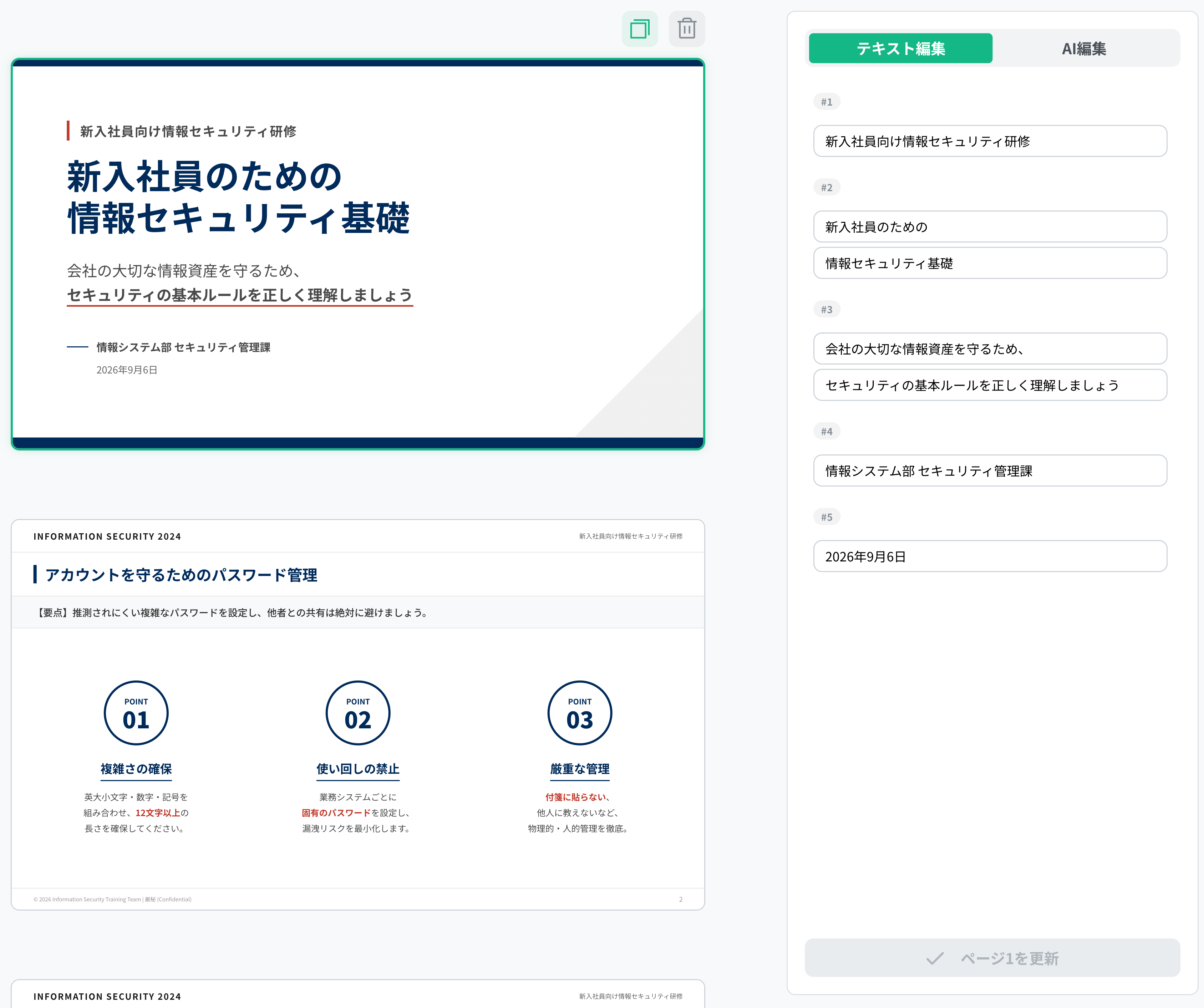
Task: Edit the field 新入社員のための
Action: tap(990, 226)
